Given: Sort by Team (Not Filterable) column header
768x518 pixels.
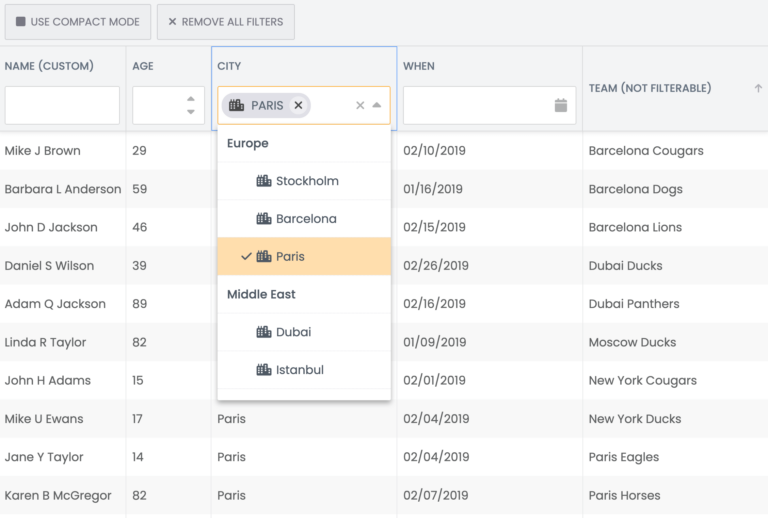Looking at the screenshot, I should coord(650,88).
